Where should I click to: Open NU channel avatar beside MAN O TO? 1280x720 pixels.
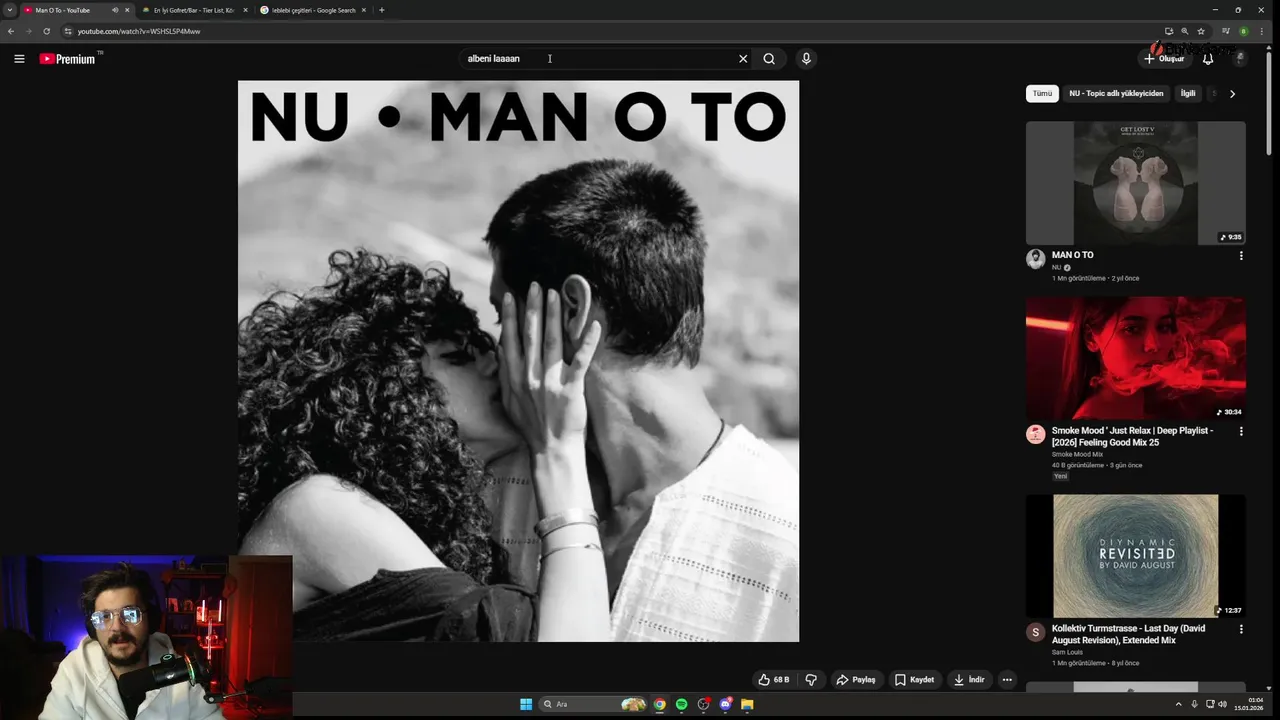click(1036, 259)
